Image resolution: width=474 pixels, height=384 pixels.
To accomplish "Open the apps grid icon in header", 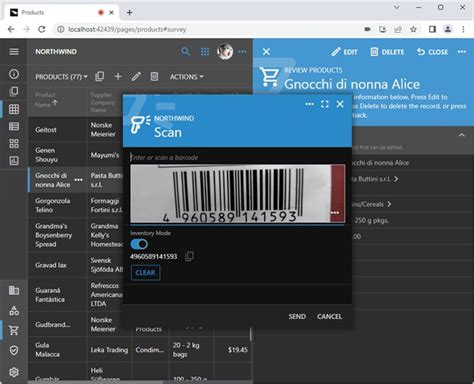I will [205, 52].
